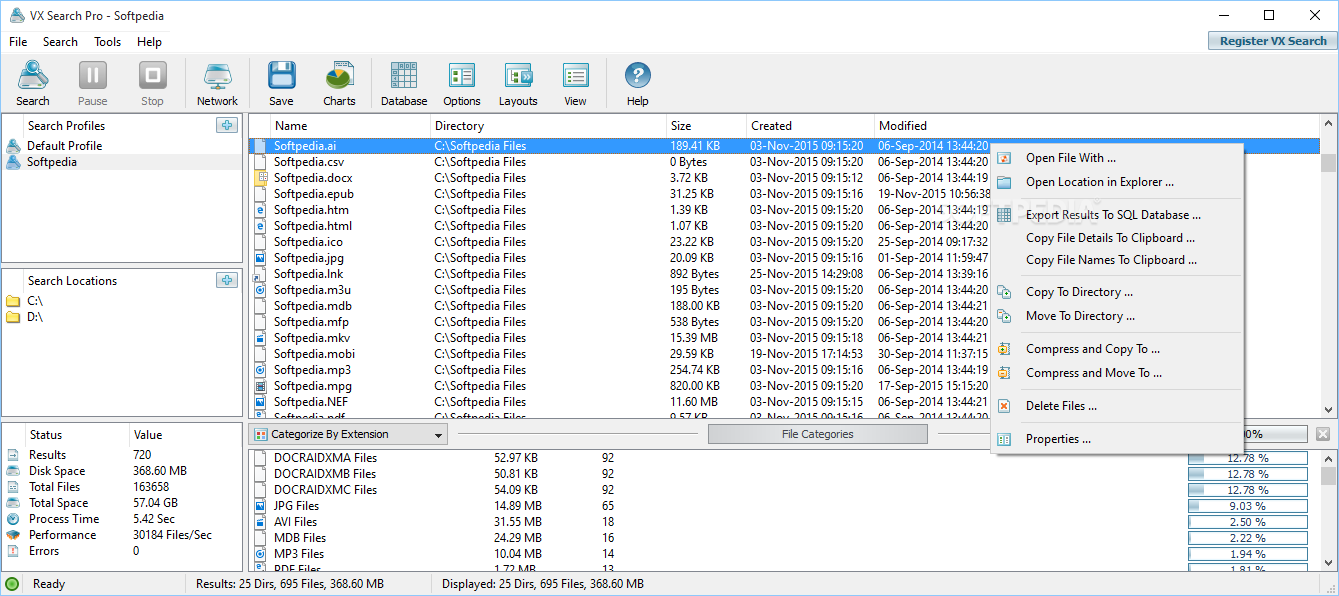1339x596 pixels.
Task: Click the C:\ folder icon in Search Locations
Action: (x=13, y=301)
